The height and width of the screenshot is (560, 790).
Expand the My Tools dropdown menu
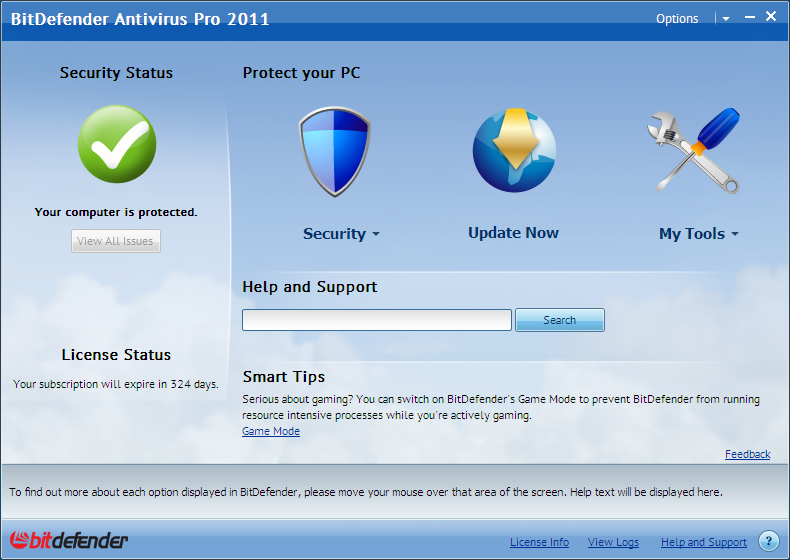(699, 234)
